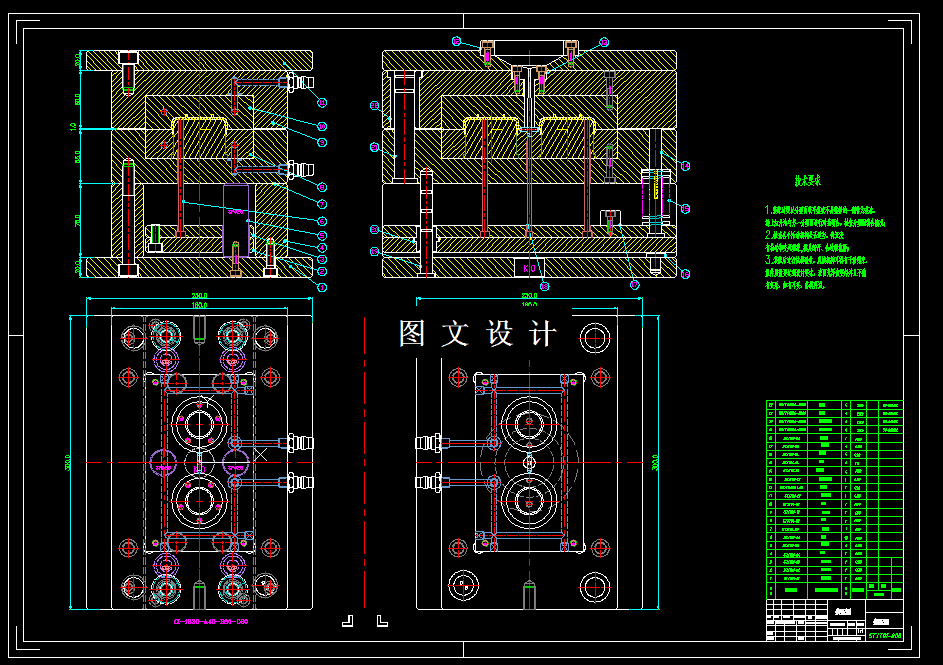Image resolution: width=943 pixels, height=665 pixels.
Task: Select part balloon number 9
Action: coord(322,142)
